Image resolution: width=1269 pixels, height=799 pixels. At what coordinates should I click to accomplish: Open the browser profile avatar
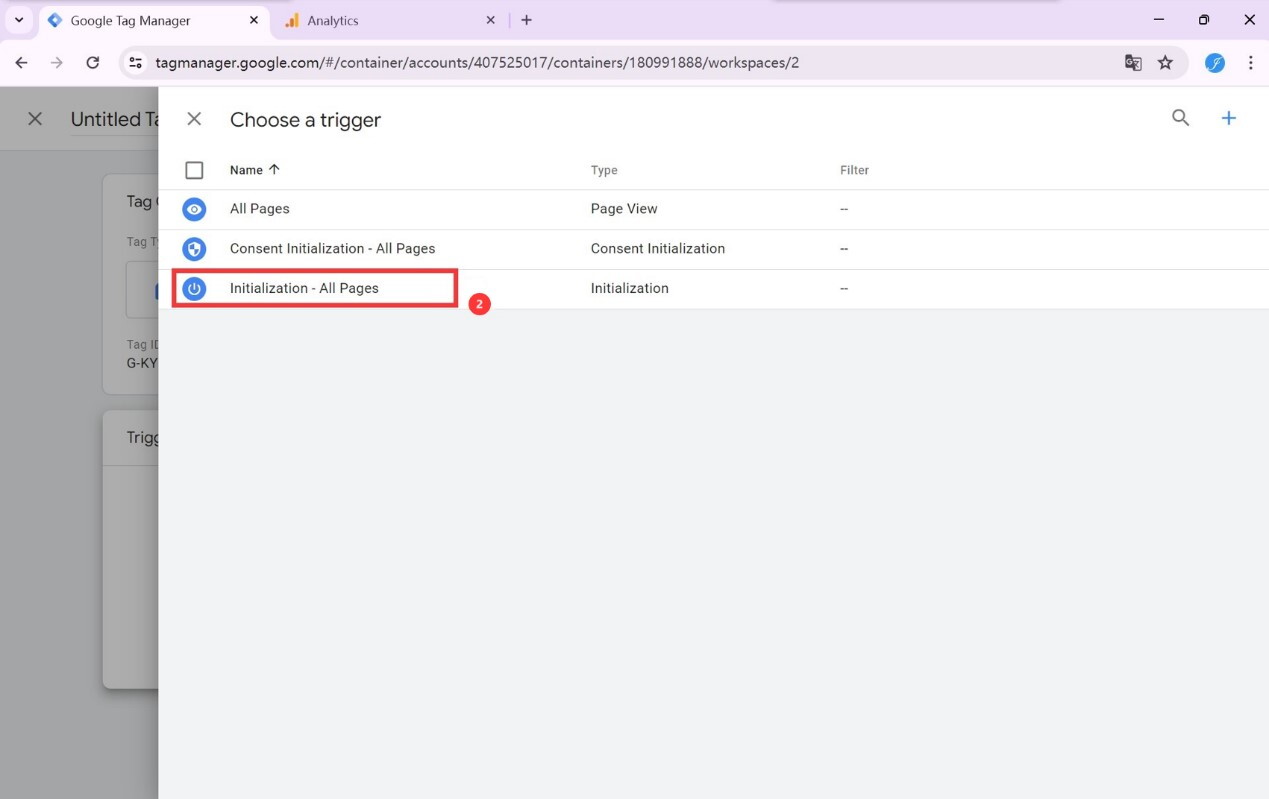(x=1215, y=62)
